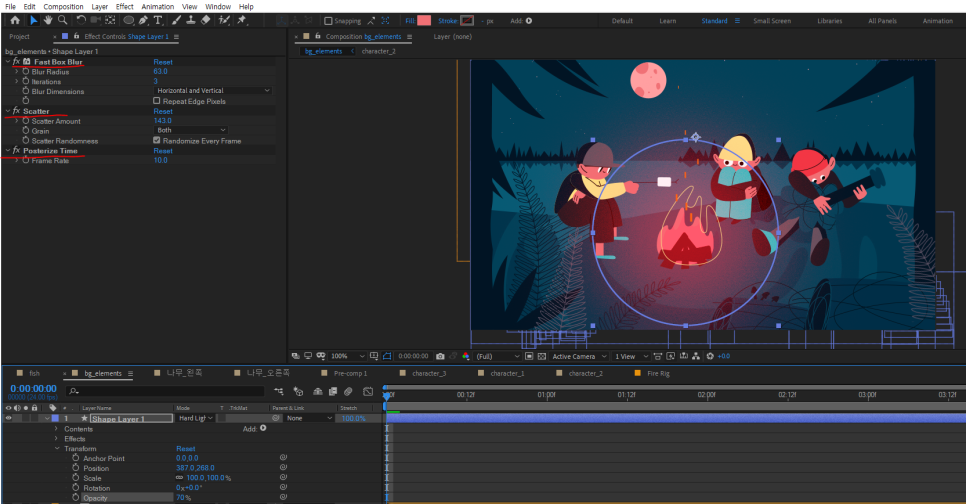
Task: Toggle mask and shape path visibility
Action: tap(387, 356)
